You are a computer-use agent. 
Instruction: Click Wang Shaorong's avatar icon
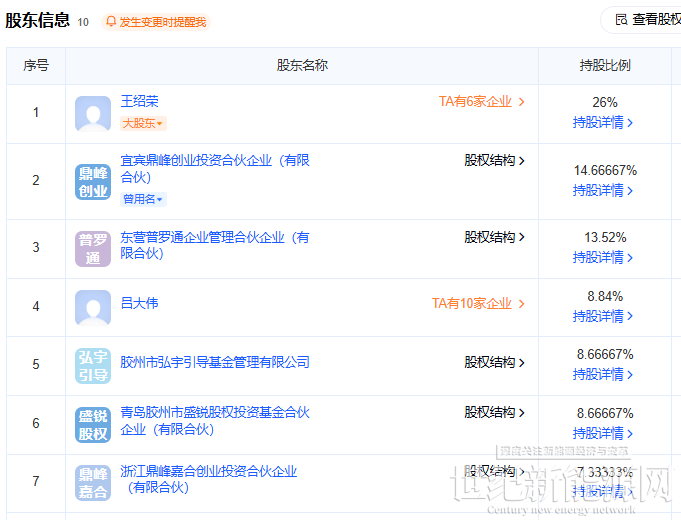pos(93,113)
